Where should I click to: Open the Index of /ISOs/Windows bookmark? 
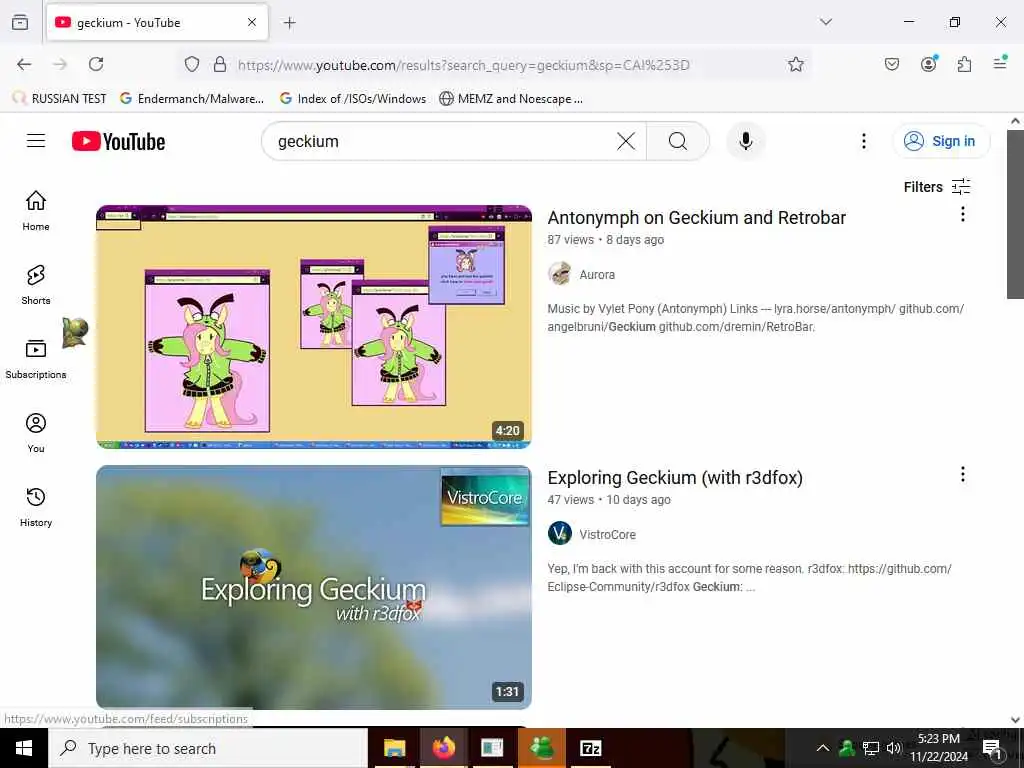point(353,99)
